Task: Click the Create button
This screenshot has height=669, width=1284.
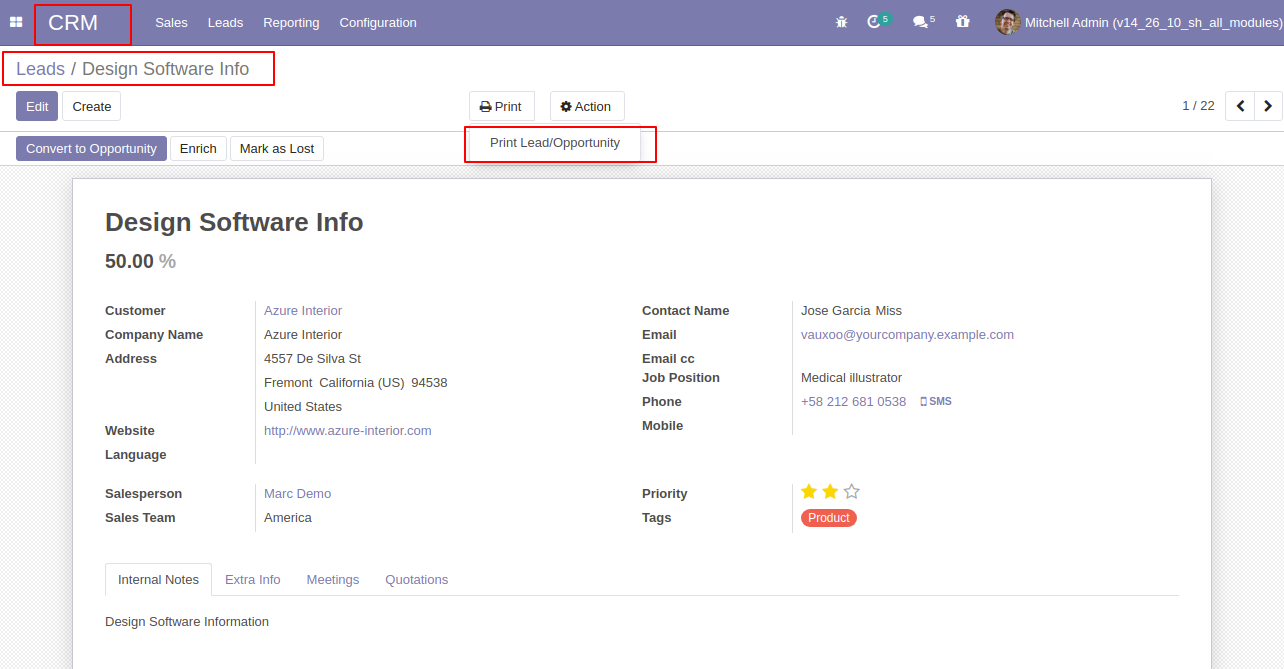Action: 92,106
